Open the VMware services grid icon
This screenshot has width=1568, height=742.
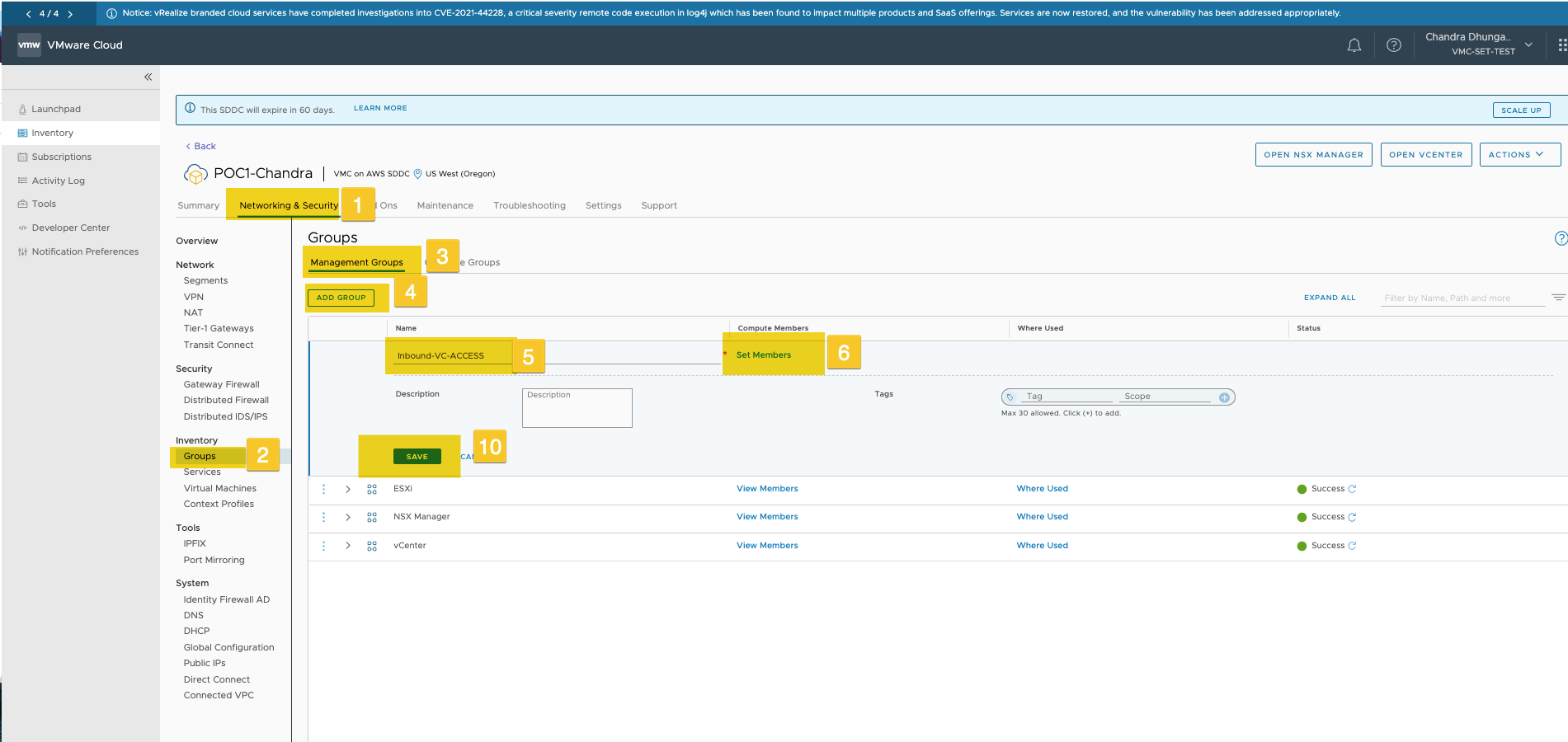1561,45
